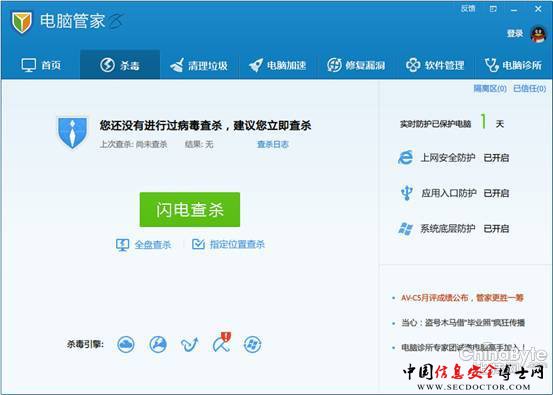This screenshot has height=395, width=553.
Task: Start the 闪电查杀 quick scan
Action: click(x=190, y=209)
